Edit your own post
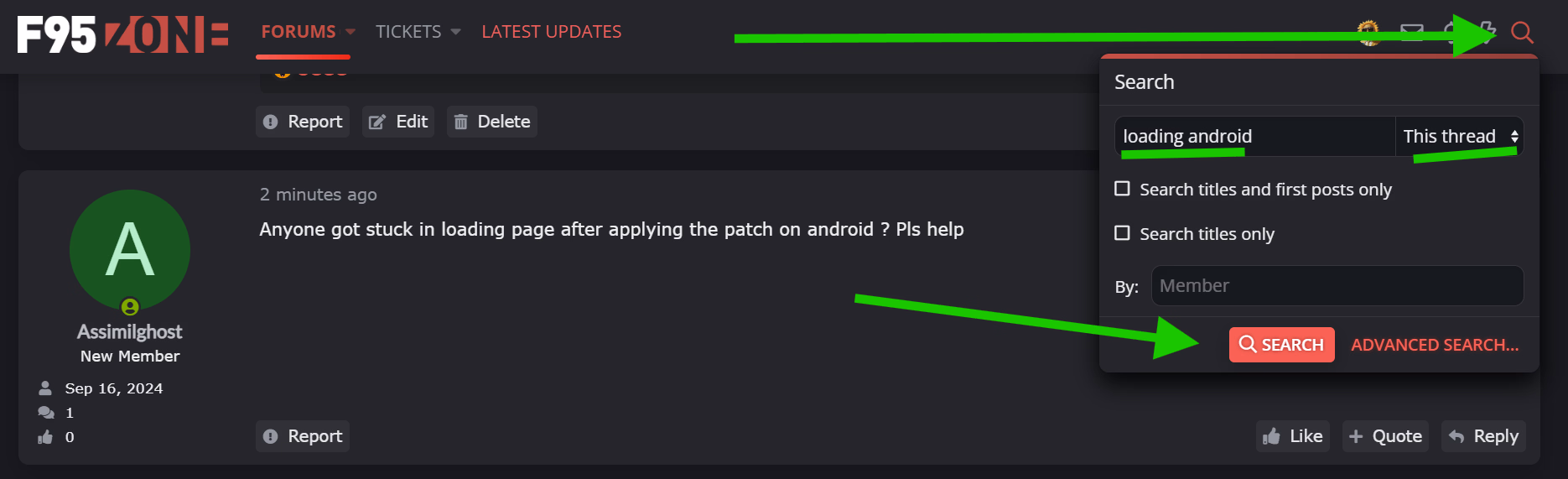 click(398, 122)
